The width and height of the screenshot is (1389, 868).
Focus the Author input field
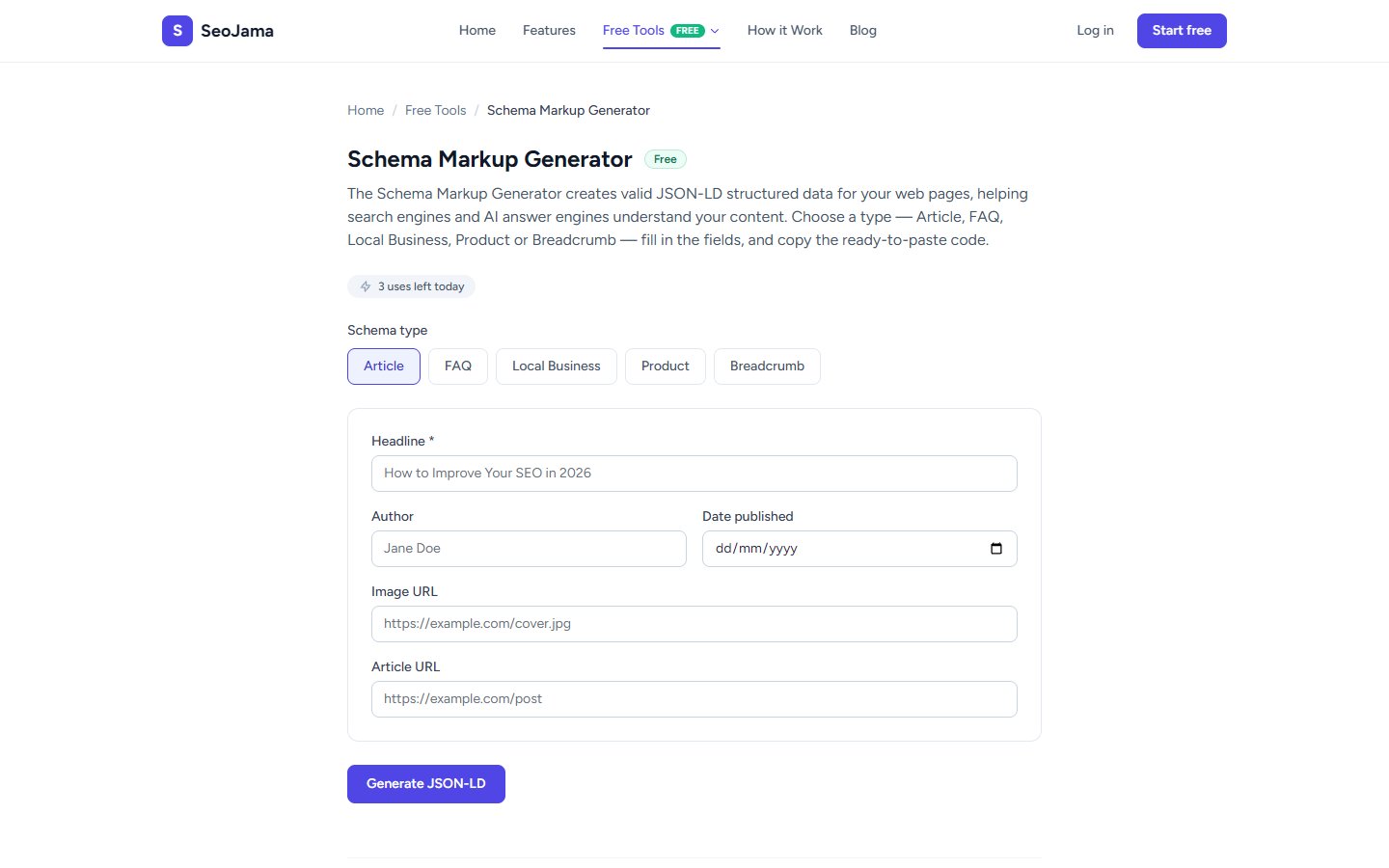coord(529,549)
